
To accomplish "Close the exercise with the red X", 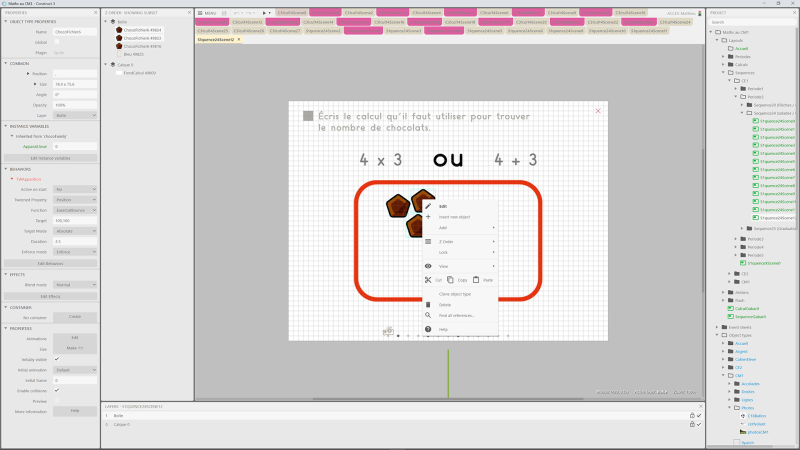I will 598,111.
